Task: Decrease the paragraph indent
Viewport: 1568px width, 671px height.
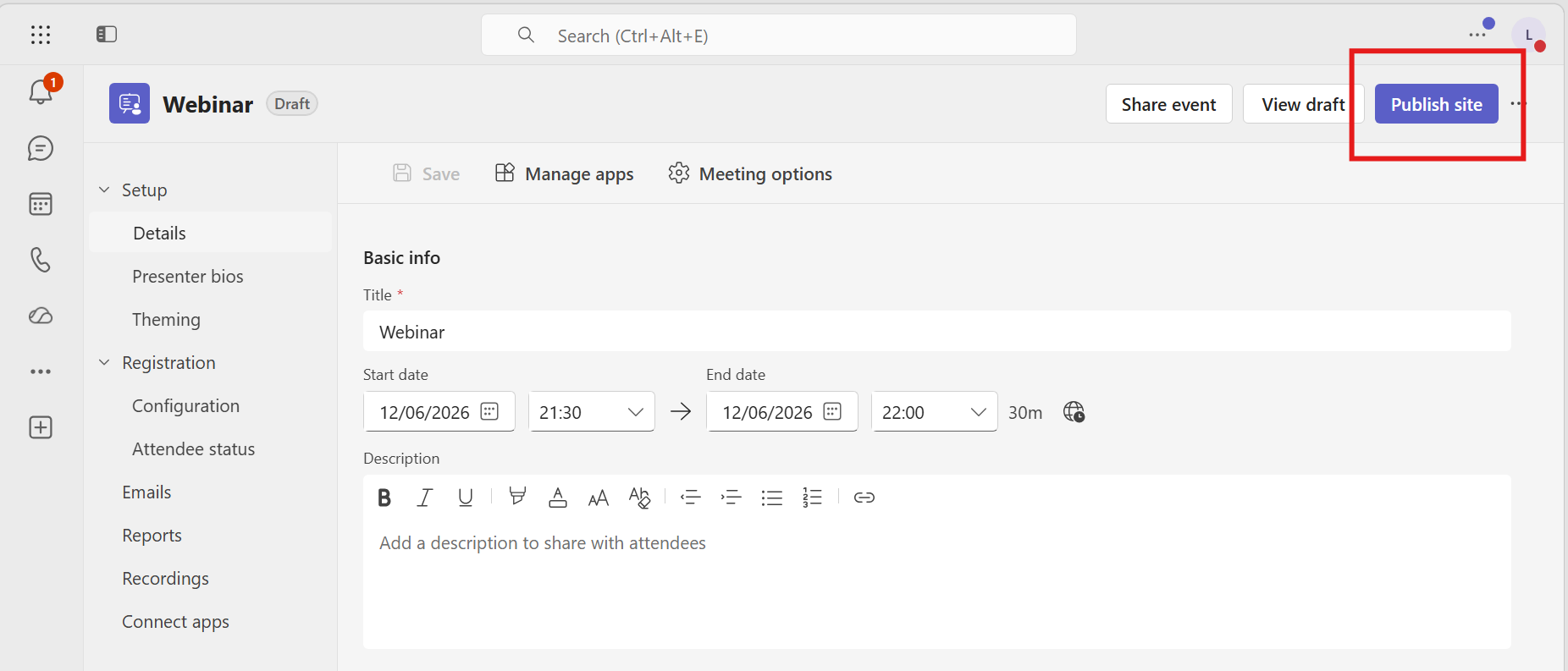Action: click(691, 498)
